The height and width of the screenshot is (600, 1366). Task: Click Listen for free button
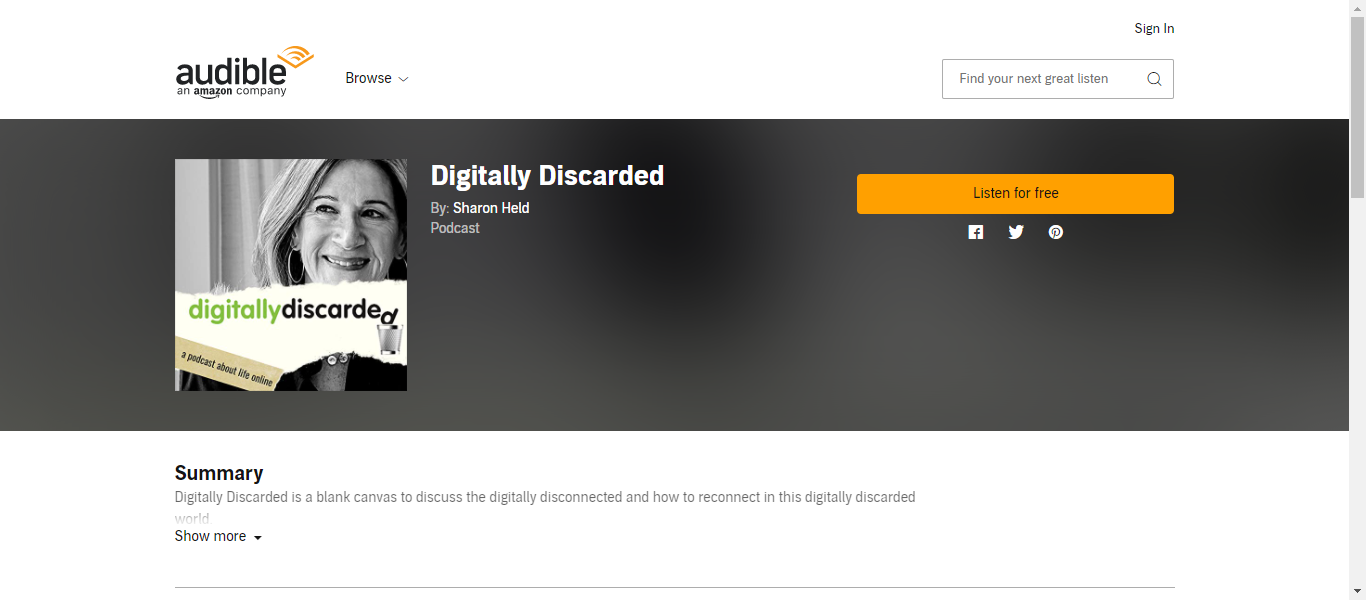pos(1015,194)
